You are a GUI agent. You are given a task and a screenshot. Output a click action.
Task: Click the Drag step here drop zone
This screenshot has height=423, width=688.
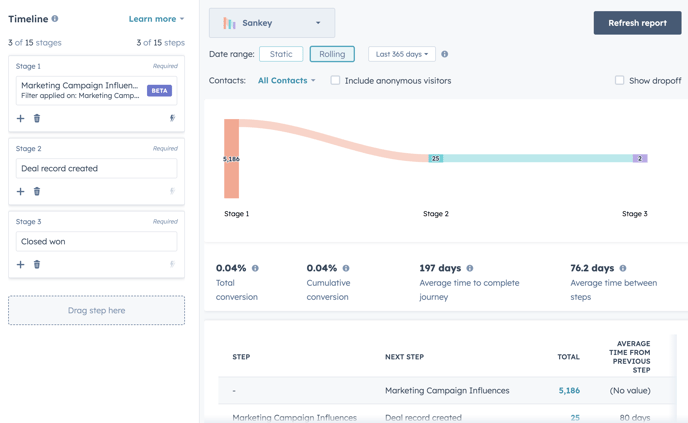click(x=97, y=310)
